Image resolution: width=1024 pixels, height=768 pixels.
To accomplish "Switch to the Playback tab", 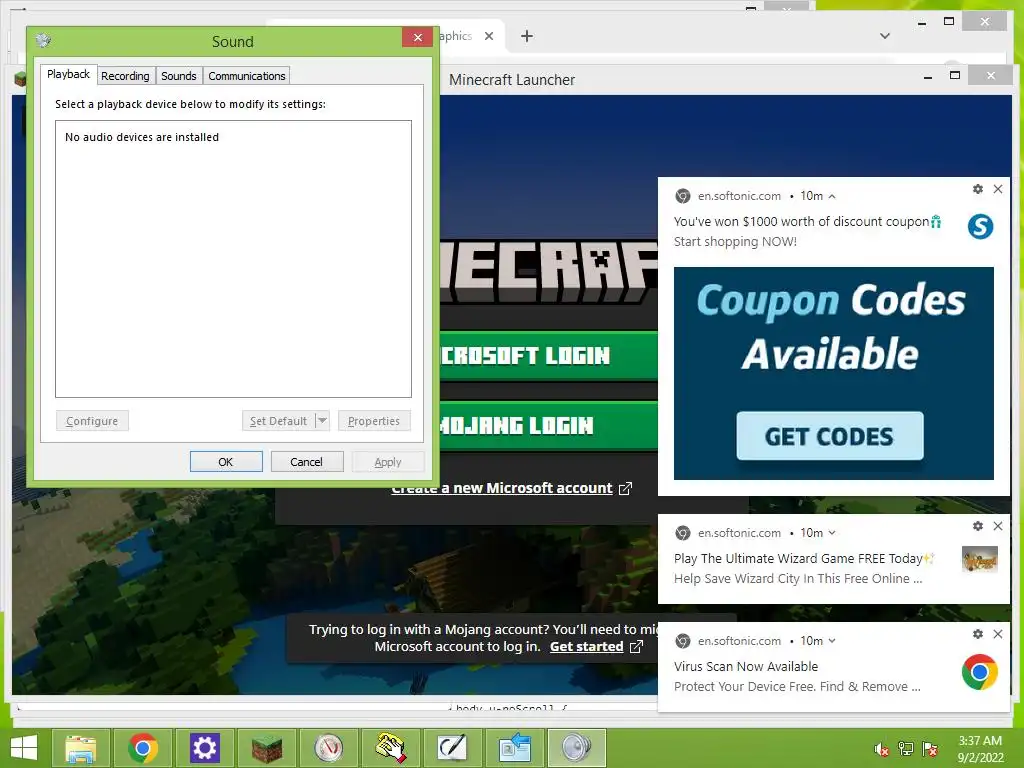I will tap(69, 74).
